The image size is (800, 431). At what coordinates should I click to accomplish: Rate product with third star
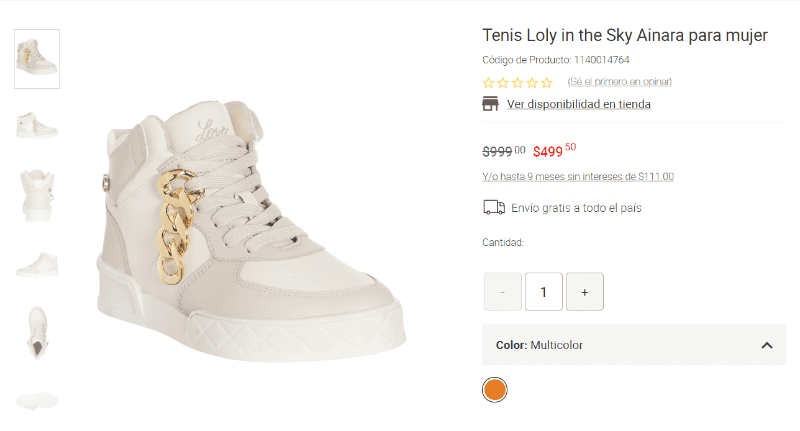518,83
